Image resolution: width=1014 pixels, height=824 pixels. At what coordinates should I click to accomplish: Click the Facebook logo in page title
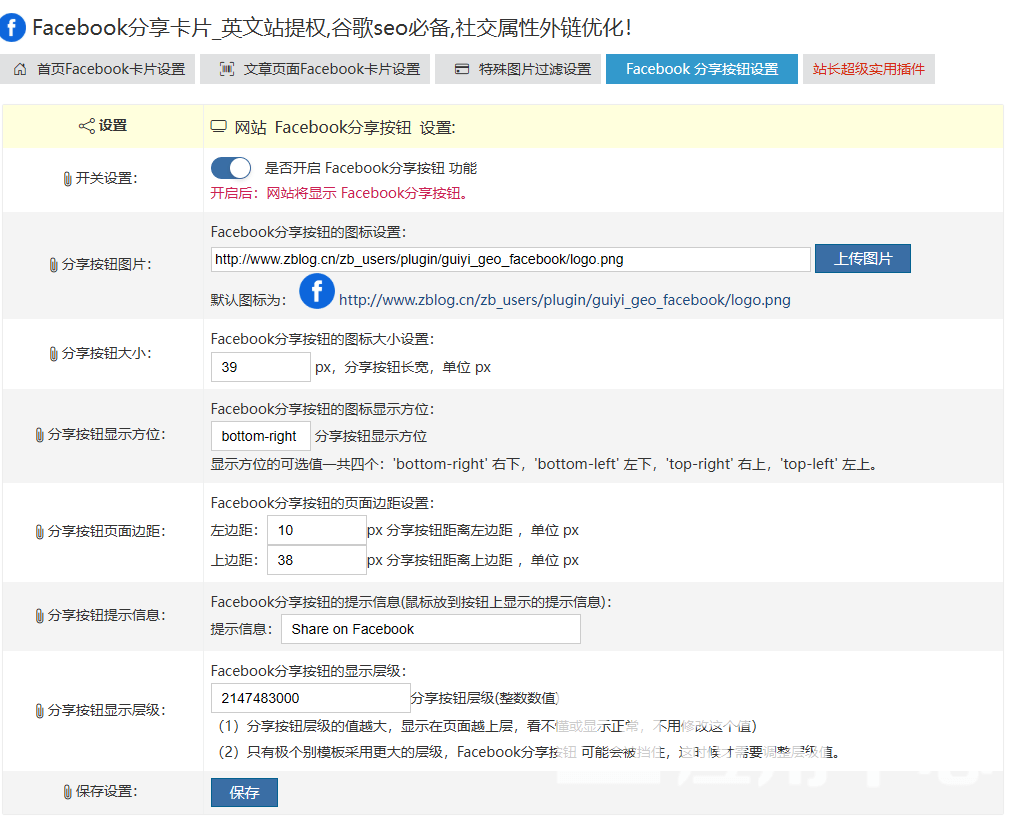[x=14, y=27]
